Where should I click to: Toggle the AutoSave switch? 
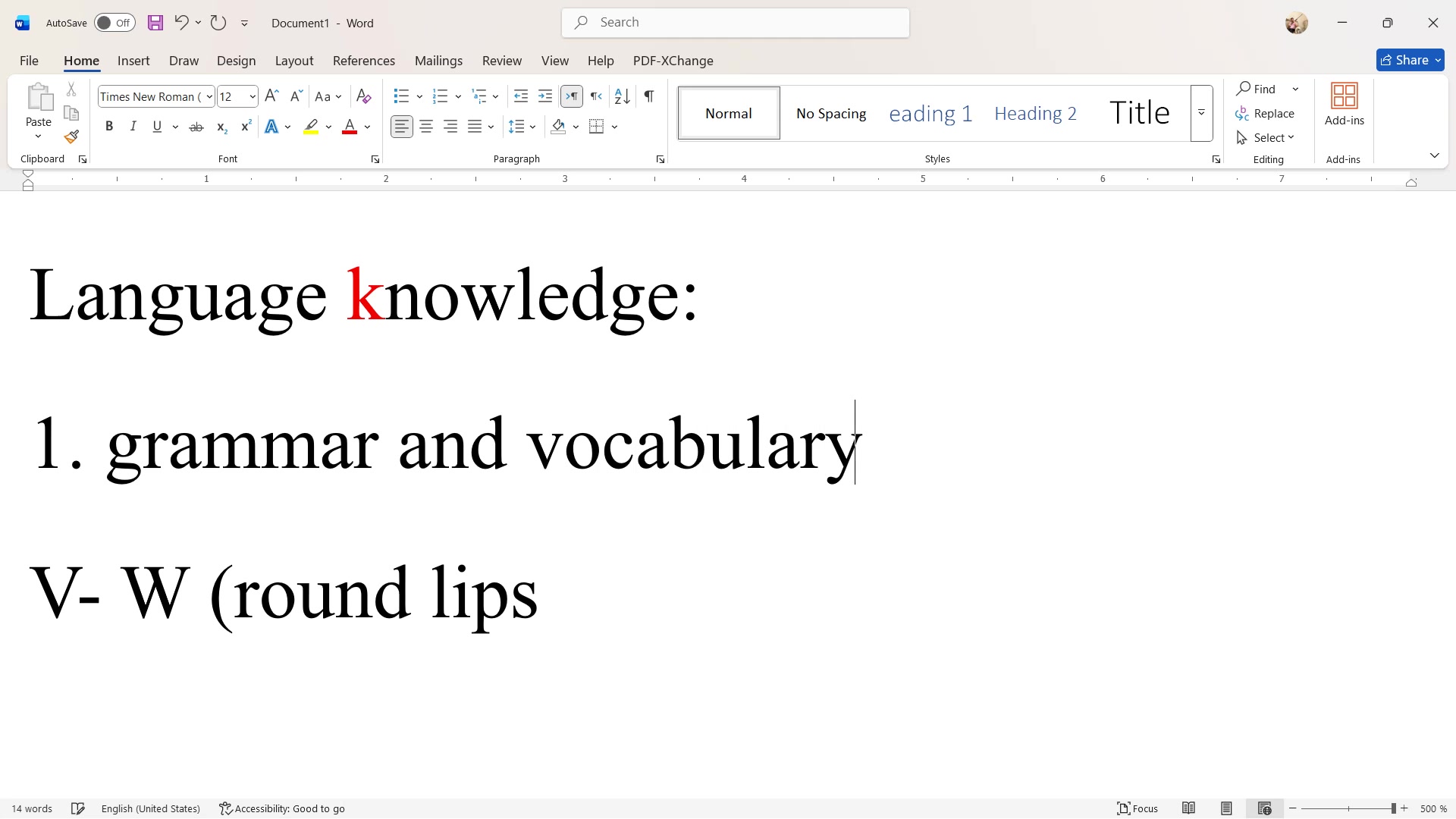tap(115, 23)
